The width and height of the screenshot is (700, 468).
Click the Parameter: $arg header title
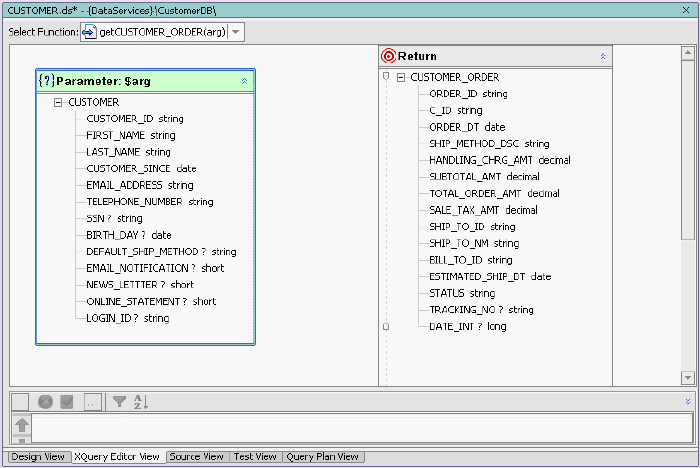(x=104, y=81)
